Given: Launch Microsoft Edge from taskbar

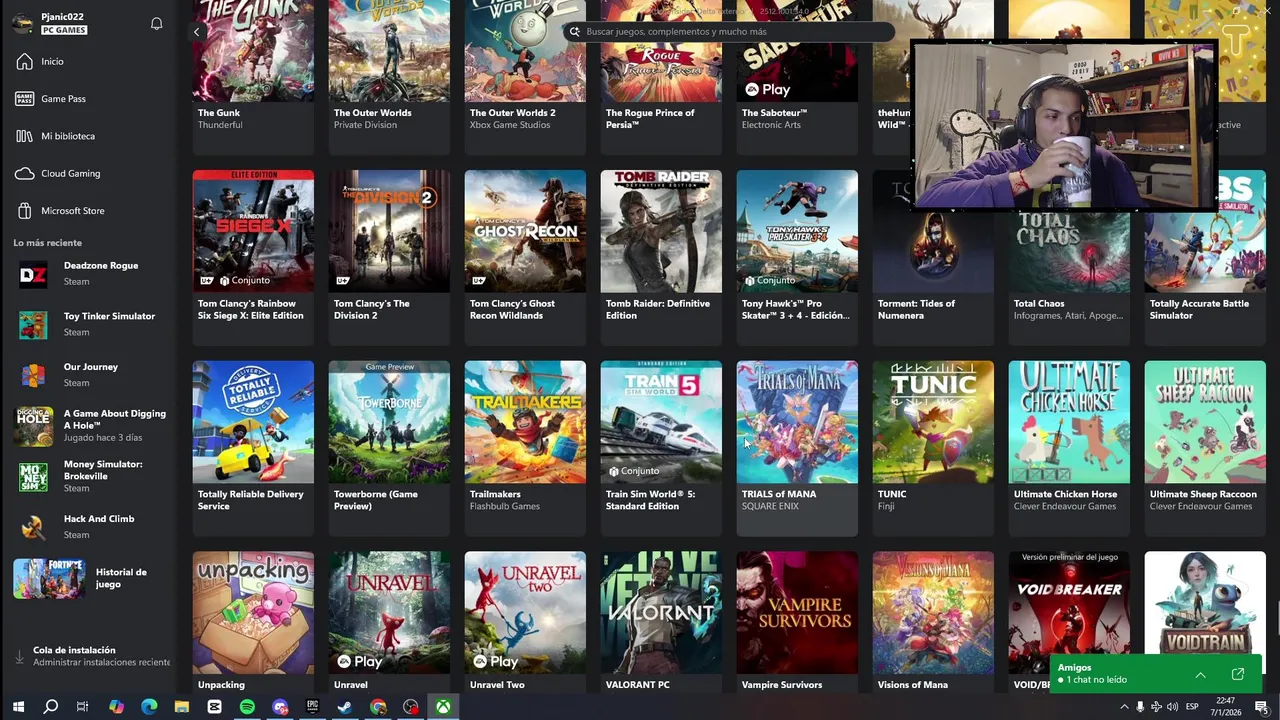Looking at the screenshot, I should pos(149,707).
